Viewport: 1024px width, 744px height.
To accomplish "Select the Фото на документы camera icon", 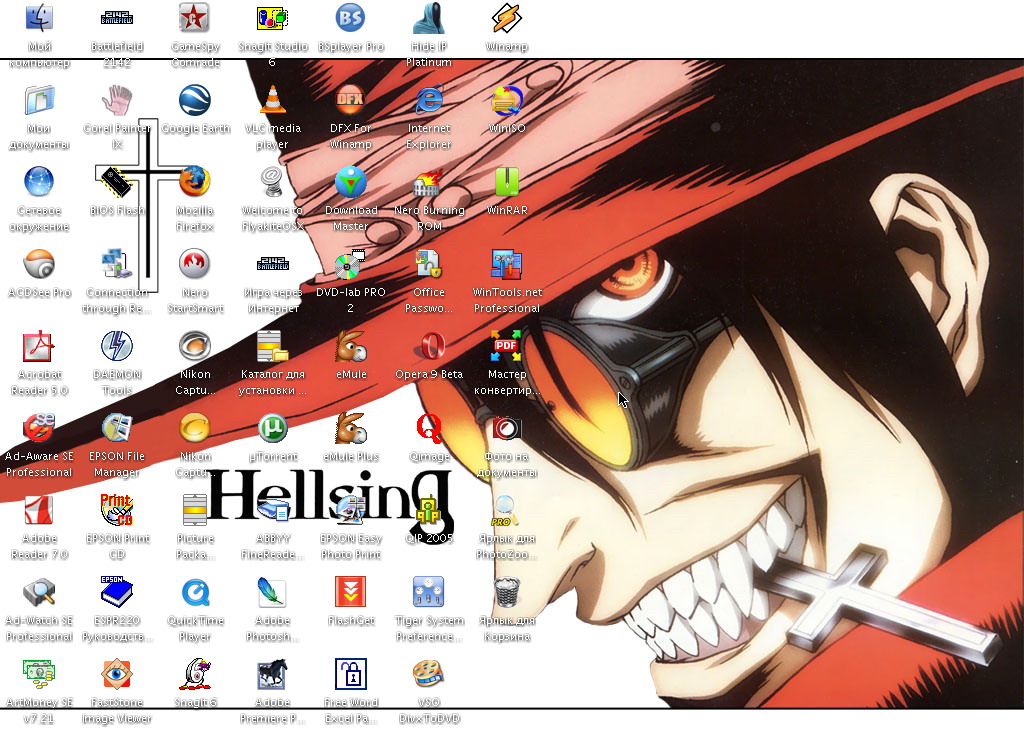I will click(506, 429).
